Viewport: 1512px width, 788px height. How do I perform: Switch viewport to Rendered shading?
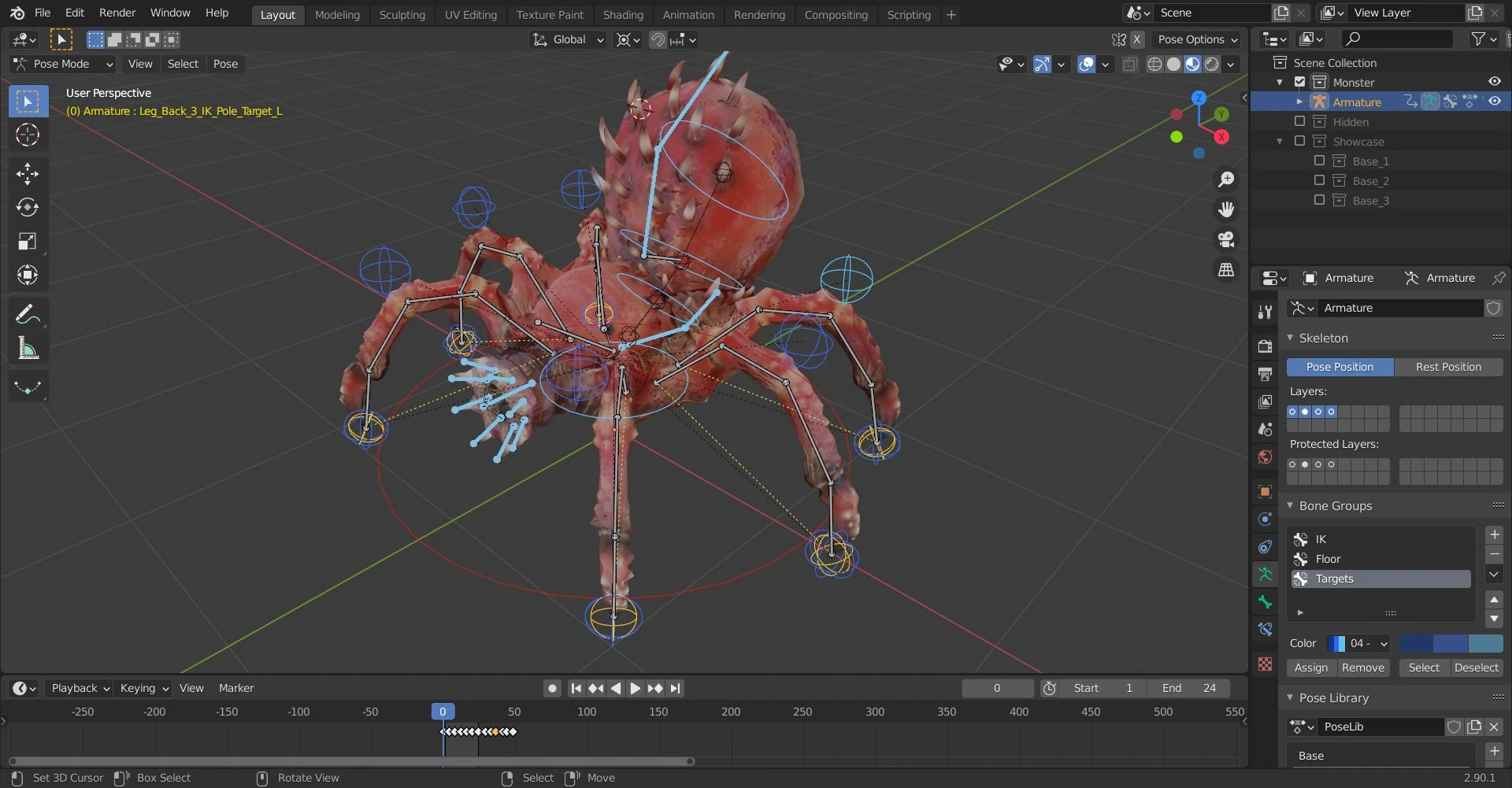click(1211, 65)
